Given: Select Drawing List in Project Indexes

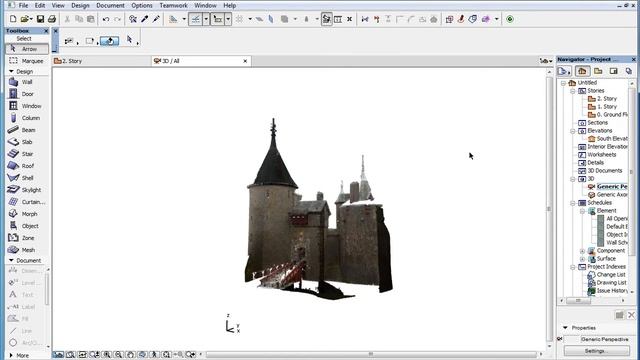Looking at the screenshot, I should click(x=611, y=282).
